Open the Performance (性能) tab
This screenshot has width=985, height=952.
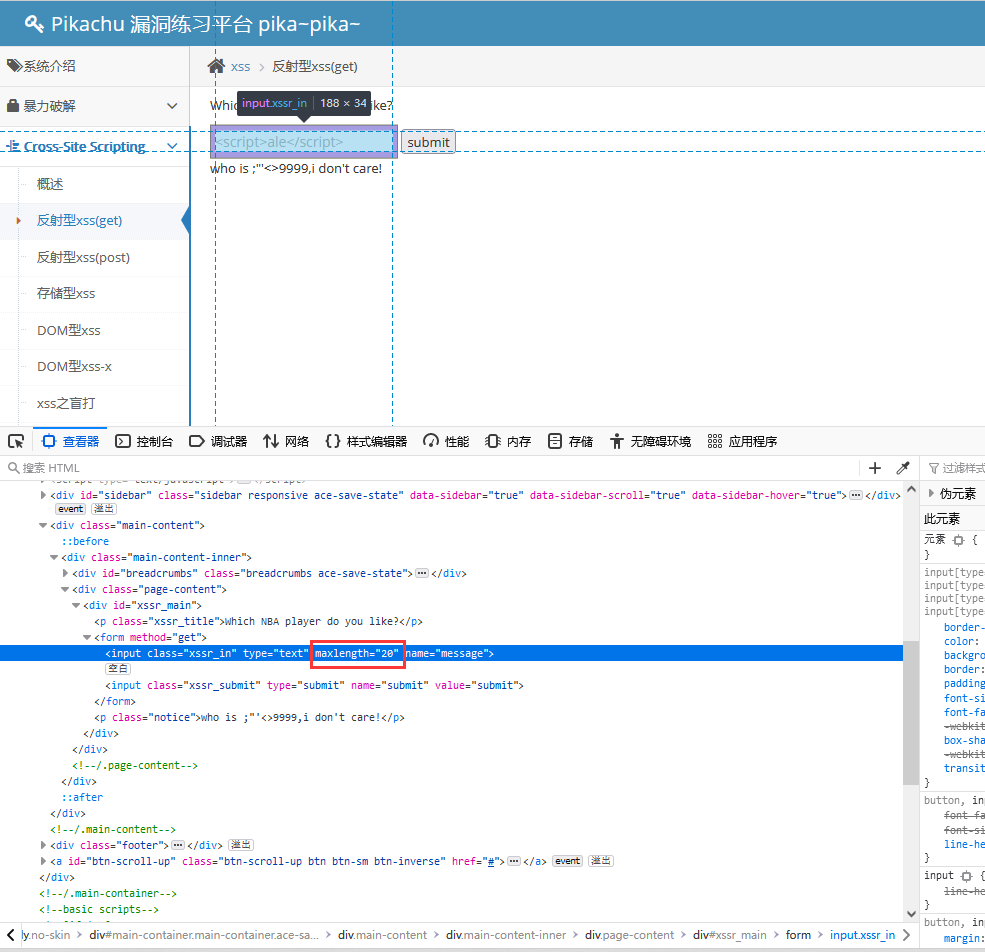tap(447, 442)
